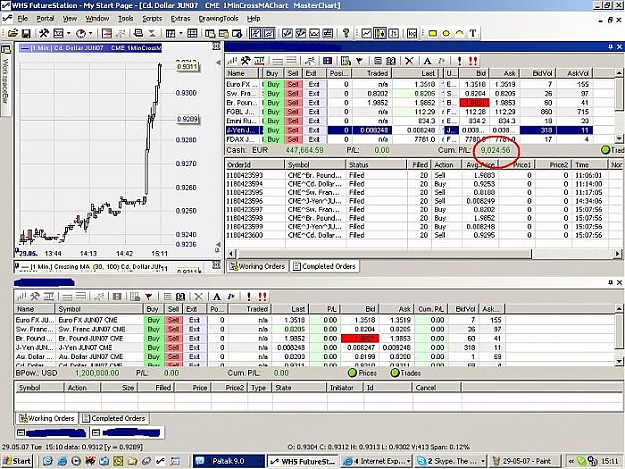Select the yellow ellipse drawing tool
Screen dimensions: 625x469
446,33
